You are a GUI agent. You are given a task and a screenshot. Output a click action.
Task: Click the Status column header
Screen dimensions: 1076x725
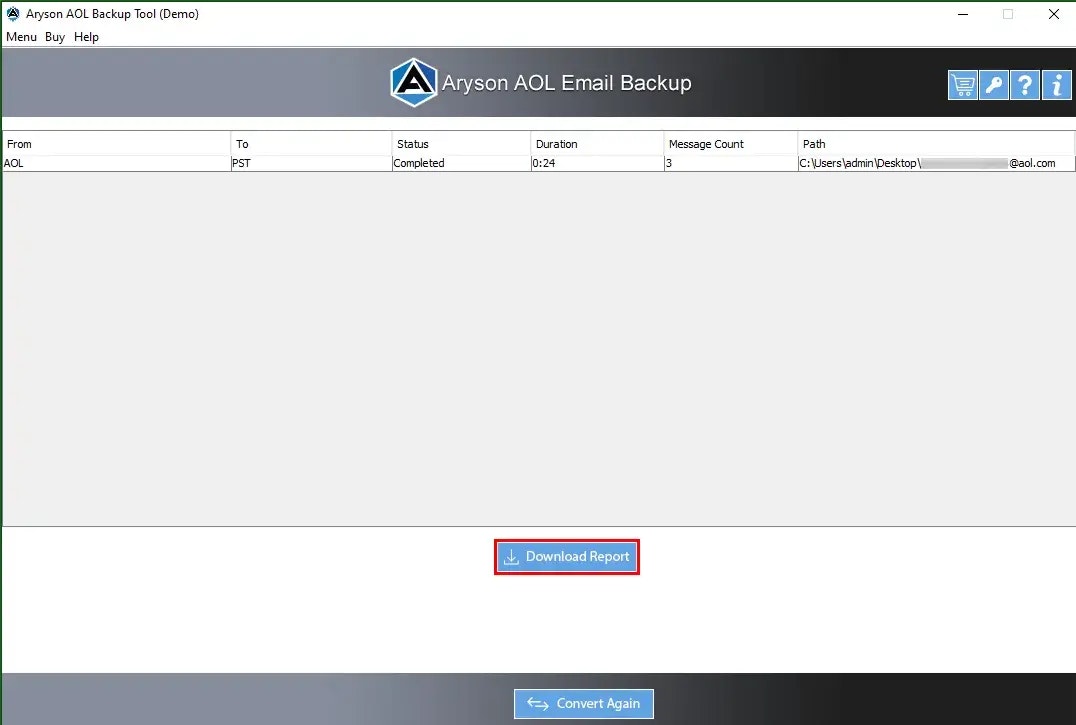[461, 144]
